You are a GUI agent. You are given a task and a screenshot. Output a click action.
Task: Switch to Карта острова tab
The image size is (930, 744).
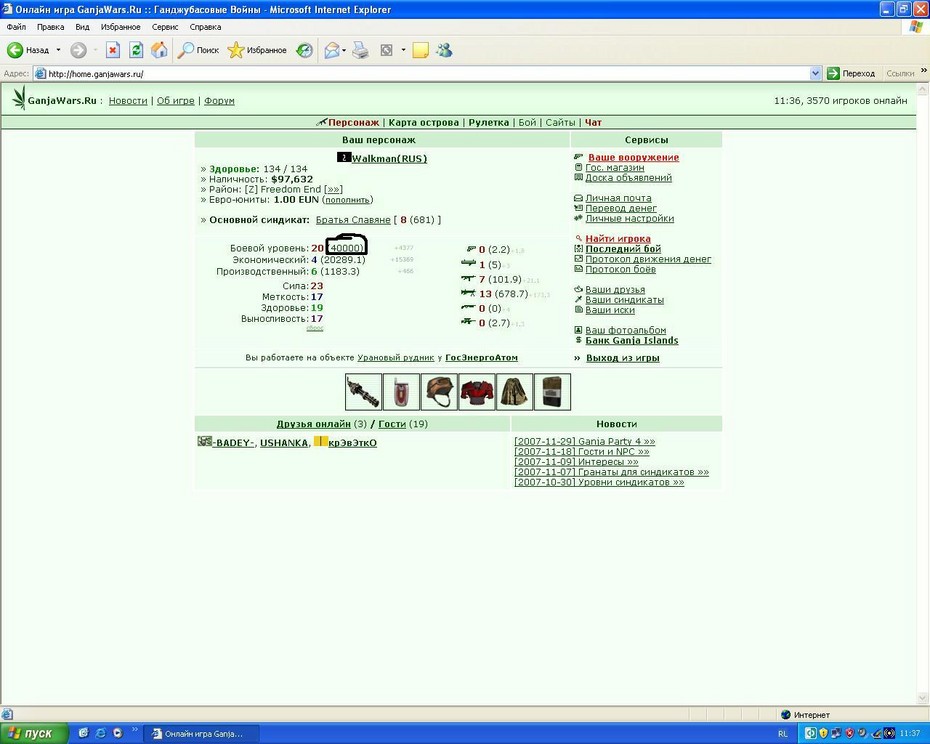423,122
